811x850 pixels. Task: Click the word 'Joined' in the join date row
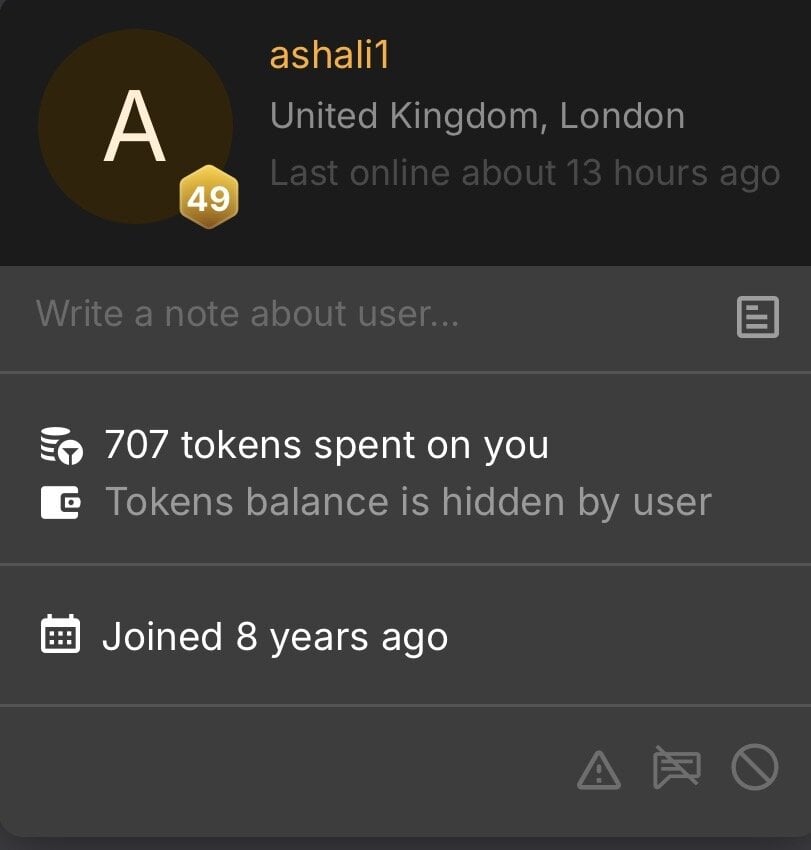[x=162, y=637]
